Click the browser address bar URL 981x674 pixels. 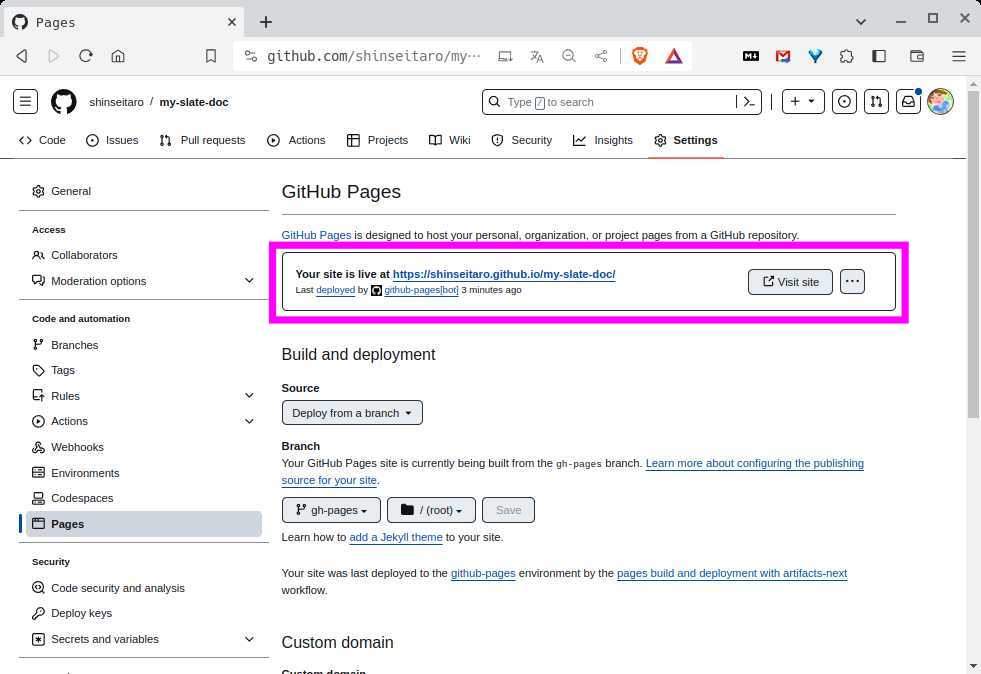click(x=374, y=56)
